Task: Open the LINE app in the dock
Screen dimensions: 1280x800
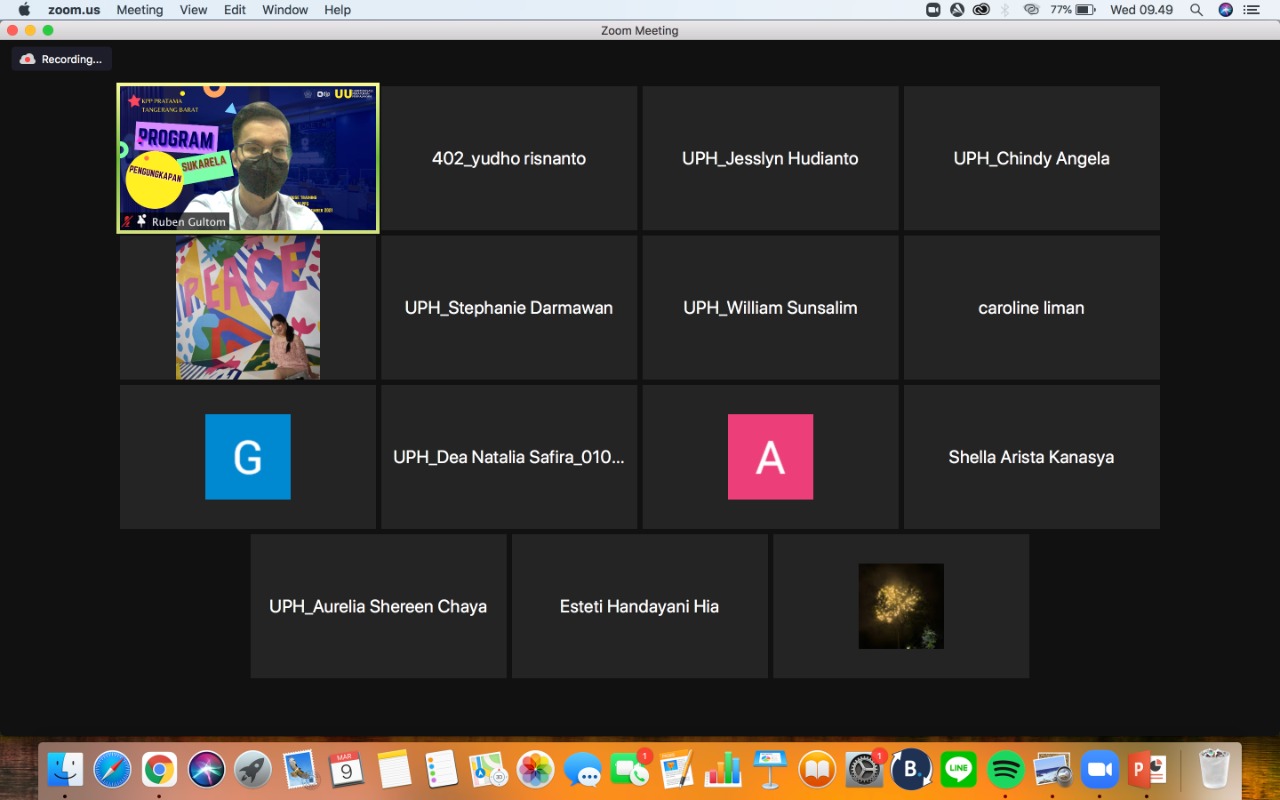Action: click(x=959, y=769)
